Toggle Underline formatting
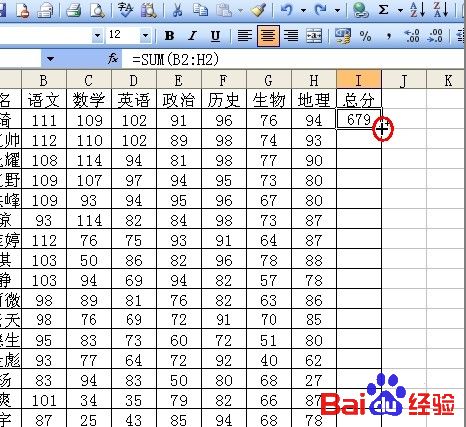This screenshot has width=466, height=427. coord(216,36)
